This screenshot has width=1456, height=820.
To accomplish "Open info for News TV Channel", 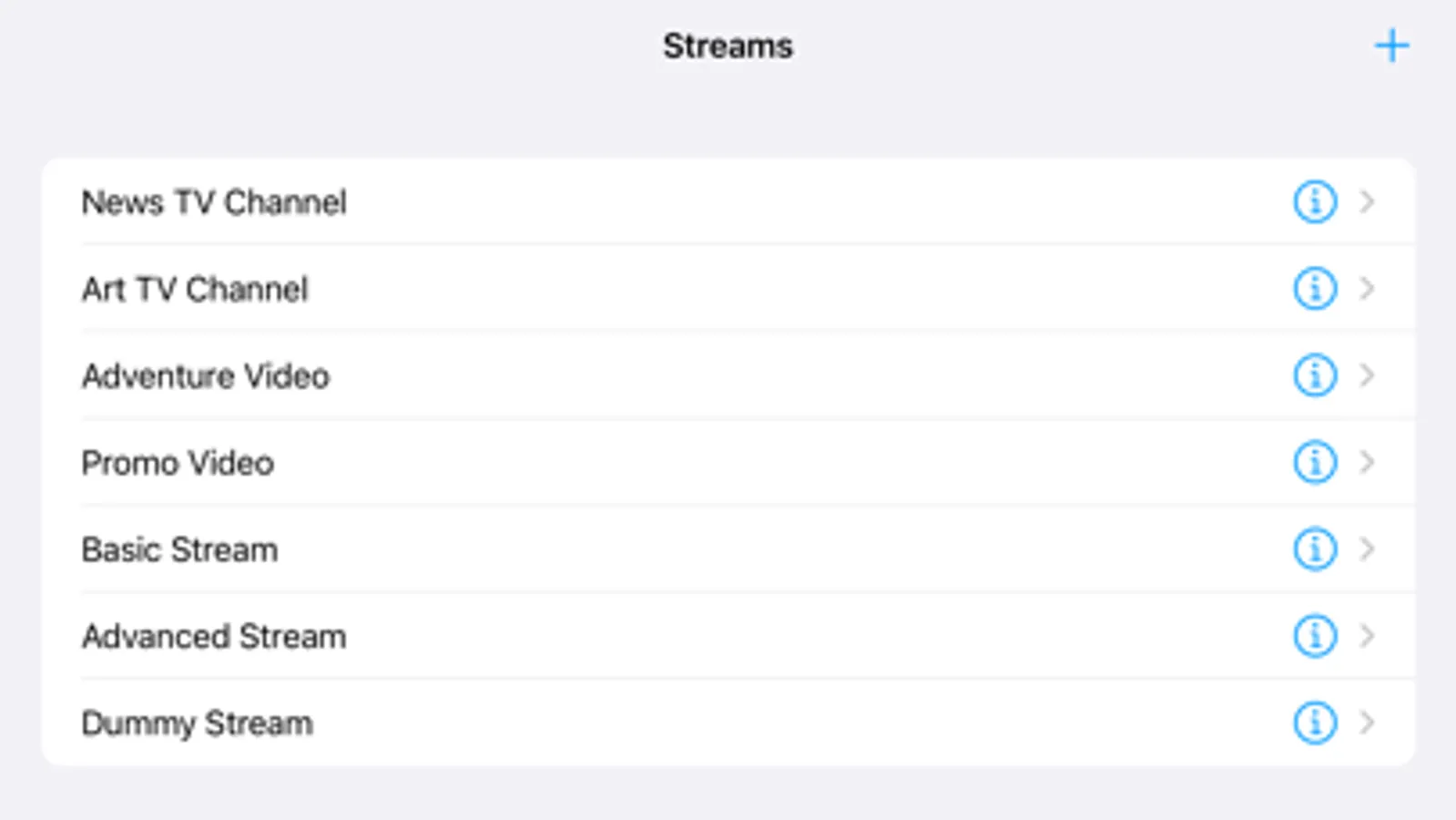I will (1315, 201).
